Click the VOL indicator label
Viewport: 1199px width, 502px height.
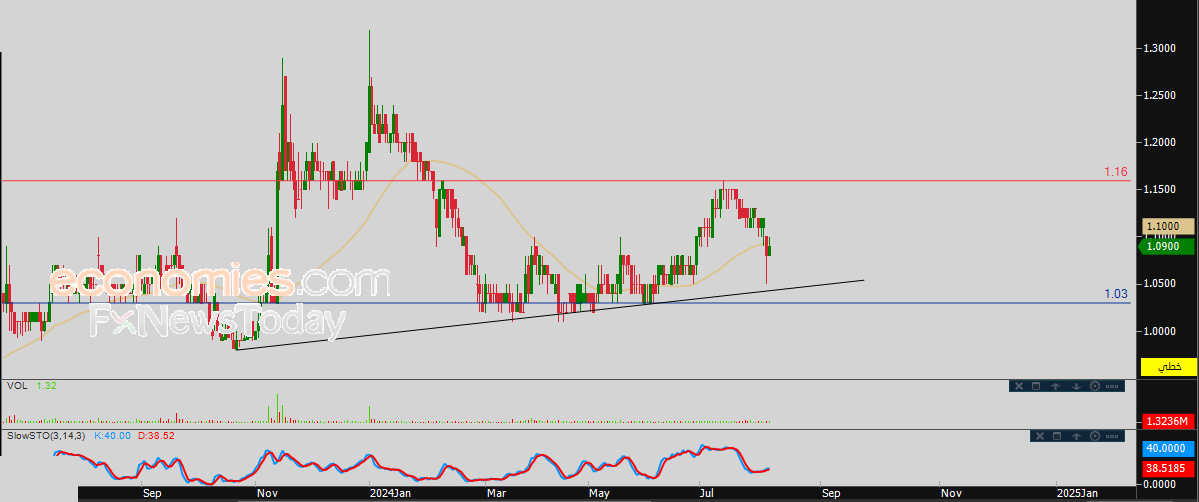coord(17,386)
